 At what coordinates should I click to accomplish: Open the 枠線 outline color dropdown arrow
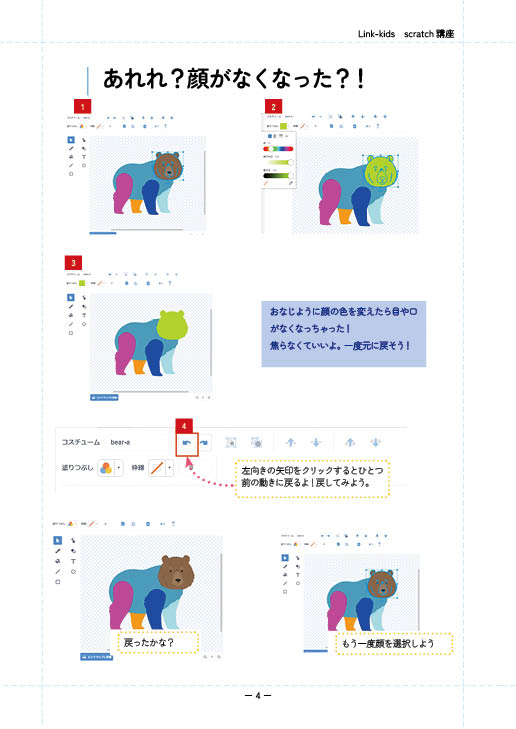click(x=170, y=468)
